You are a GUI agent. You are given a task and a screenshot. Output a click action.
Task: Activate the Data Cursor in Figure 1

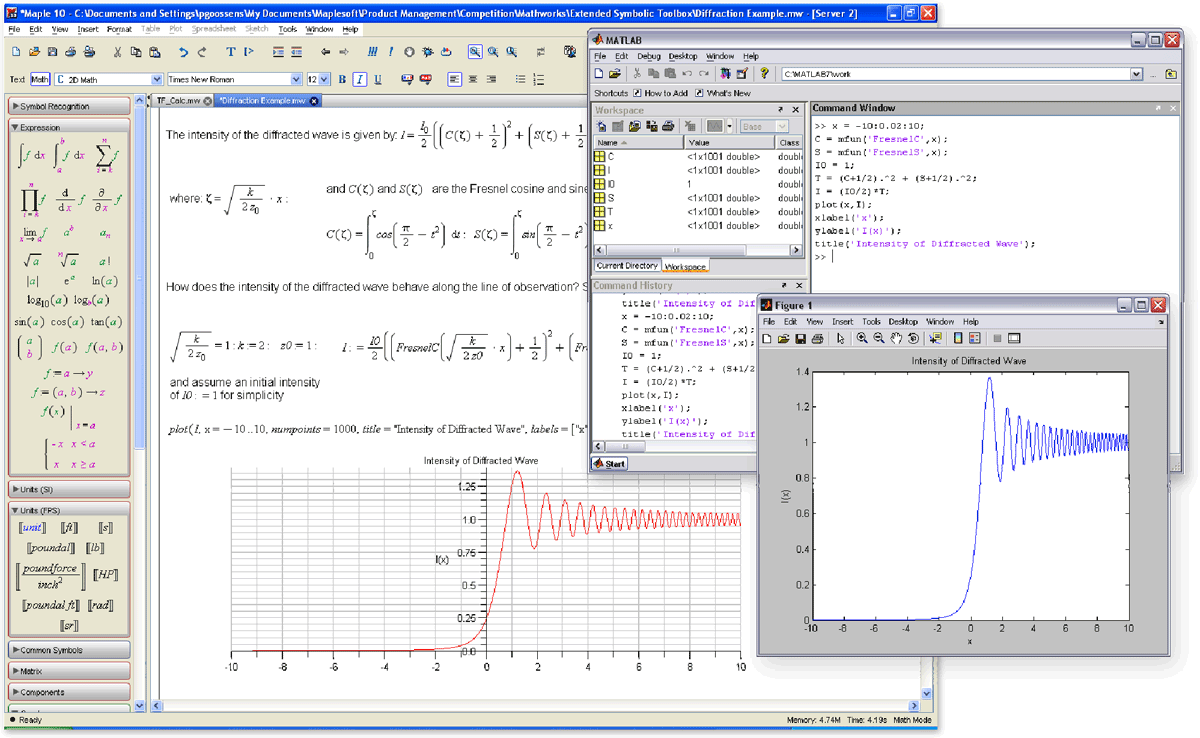[933, 337]
